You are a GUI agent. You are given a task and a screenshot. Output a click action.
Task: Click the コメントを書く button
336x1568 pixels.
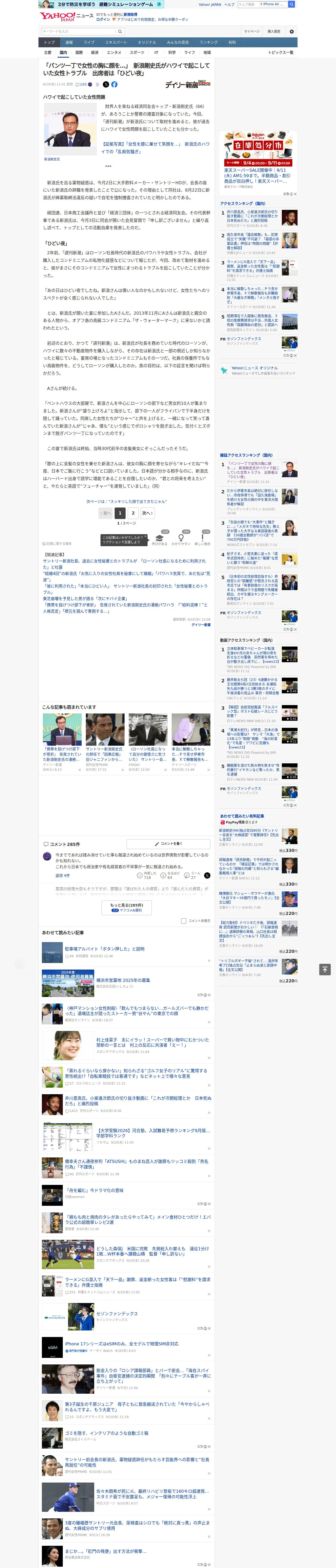pos(168,844)
